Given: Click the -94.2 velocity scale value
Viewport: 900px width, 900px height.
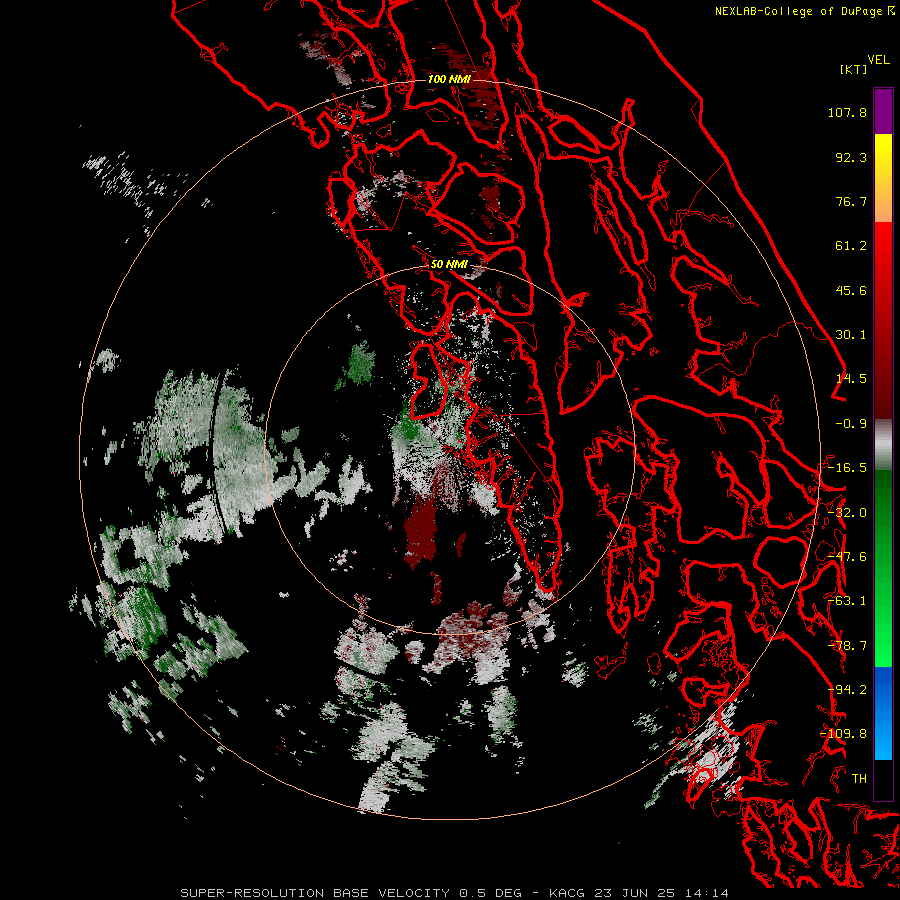Looking at the screenshot, I should tap(847, 690).
